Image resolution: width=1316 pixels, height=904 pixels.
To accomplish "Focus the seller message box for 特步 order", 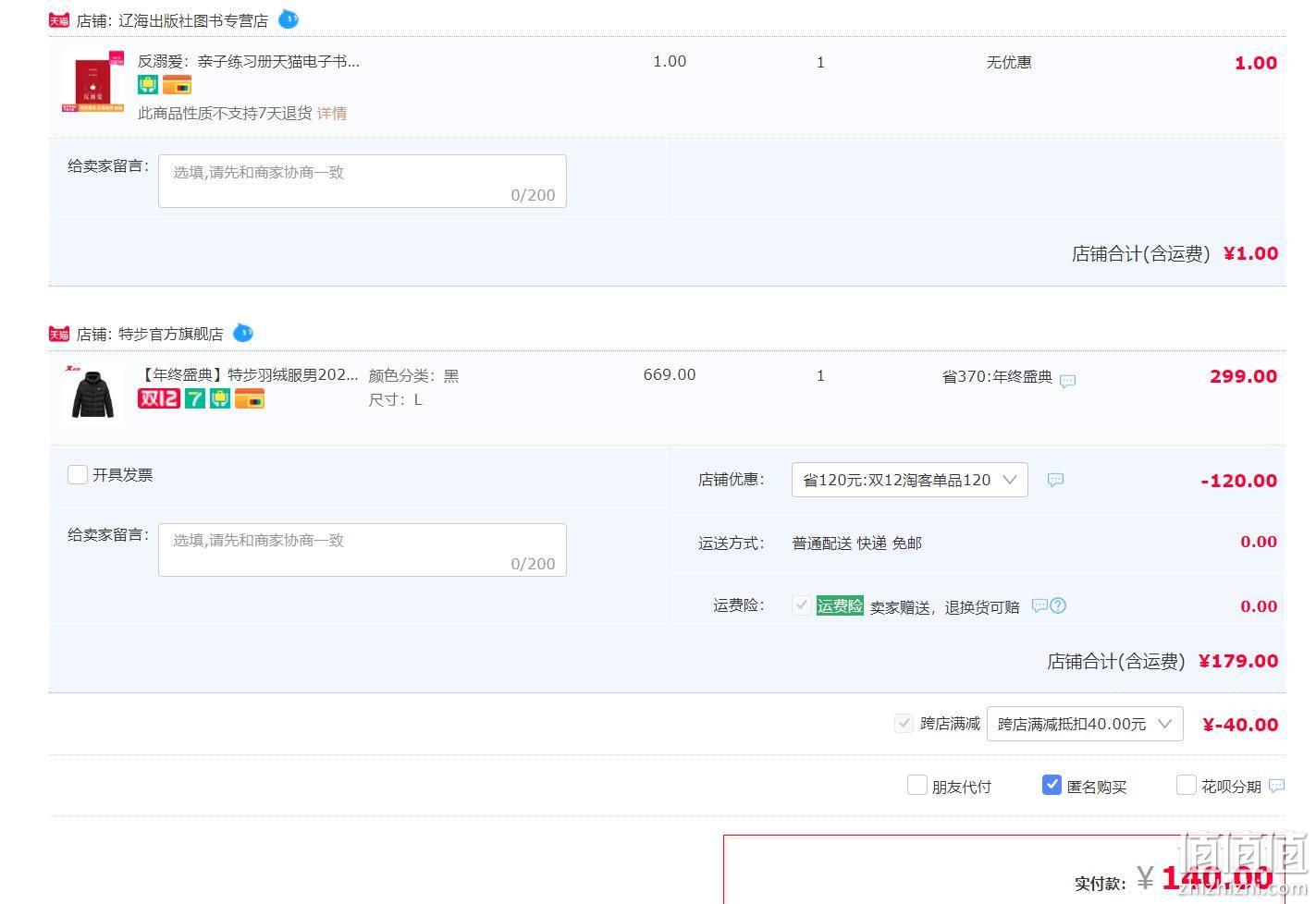I will [363, 550].
